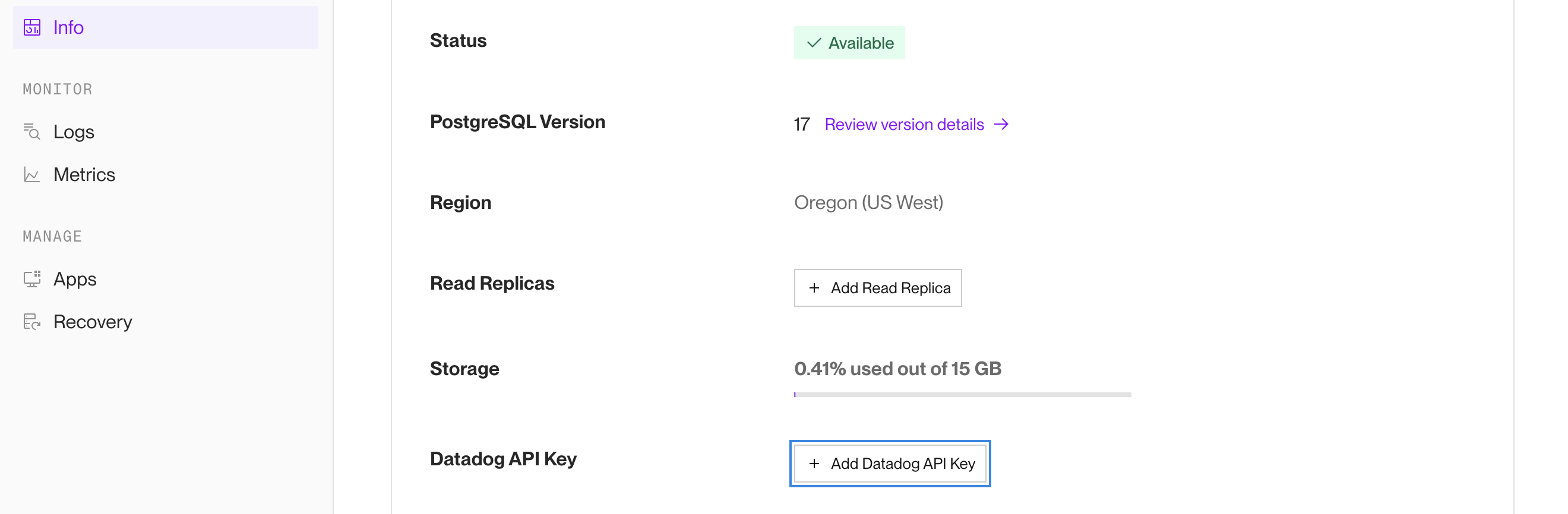Select Recovery under the Manage section

pos(93,322)
